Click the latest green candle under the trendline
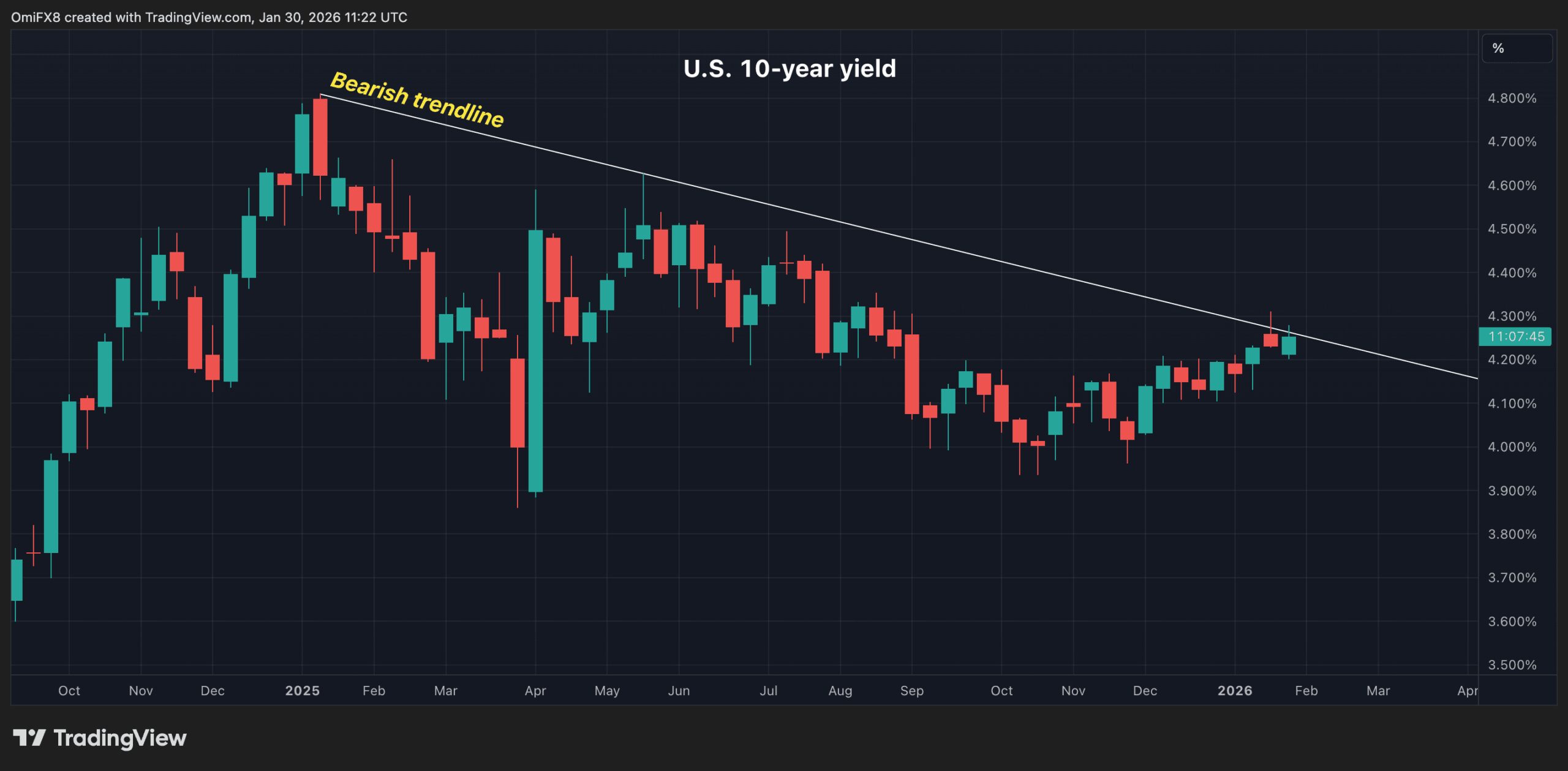Screen dimensions: 1568x771 coord(1288,345)
